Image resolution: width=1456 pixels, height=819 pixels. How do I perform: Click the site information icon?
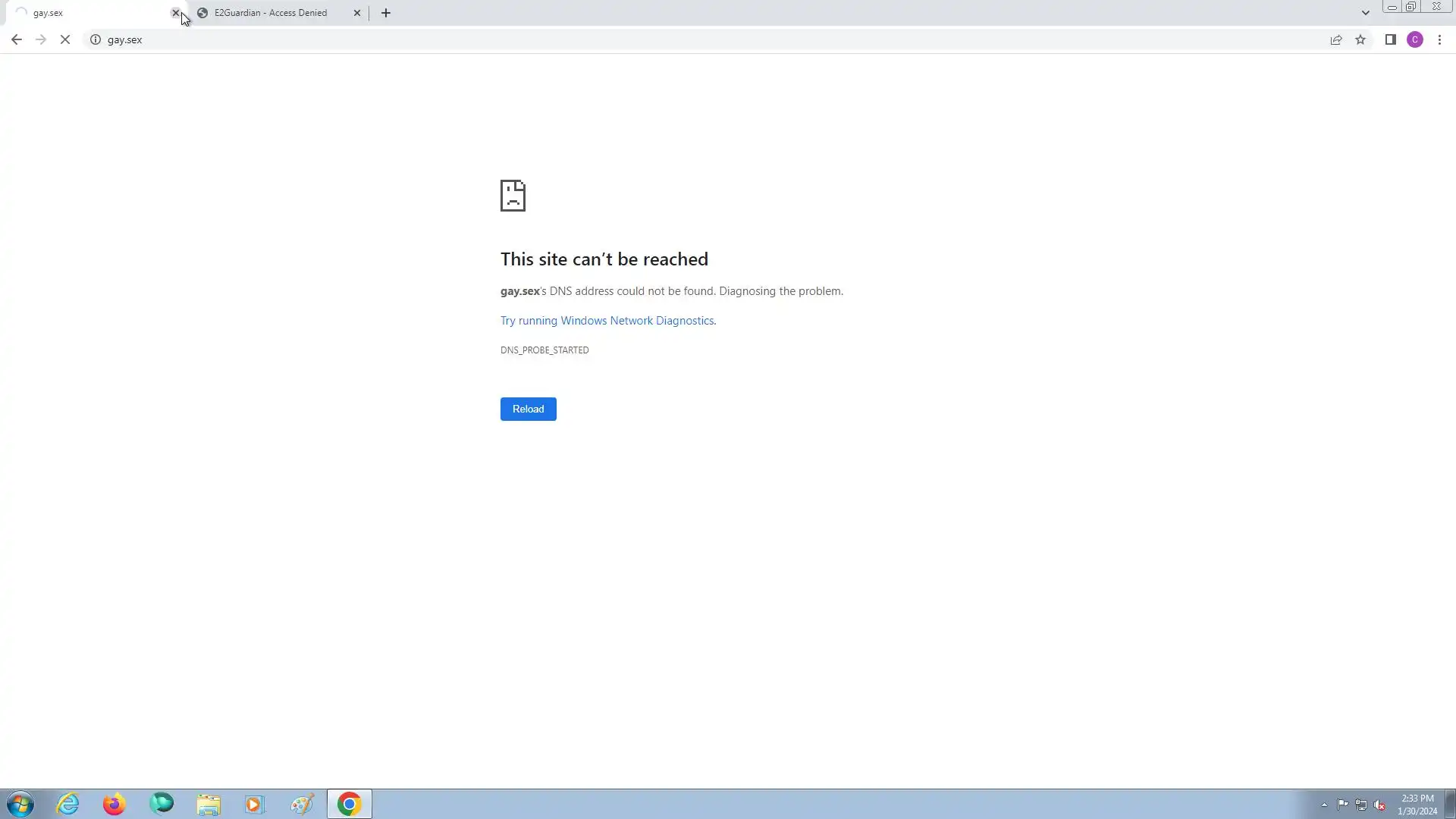pyautogui.click(x=96, y=39)
